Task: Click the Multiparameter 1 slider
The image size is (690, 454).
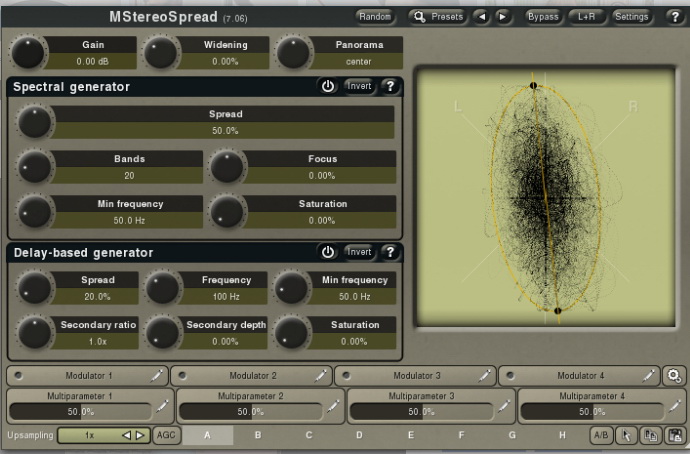Action: click(81, 412)
